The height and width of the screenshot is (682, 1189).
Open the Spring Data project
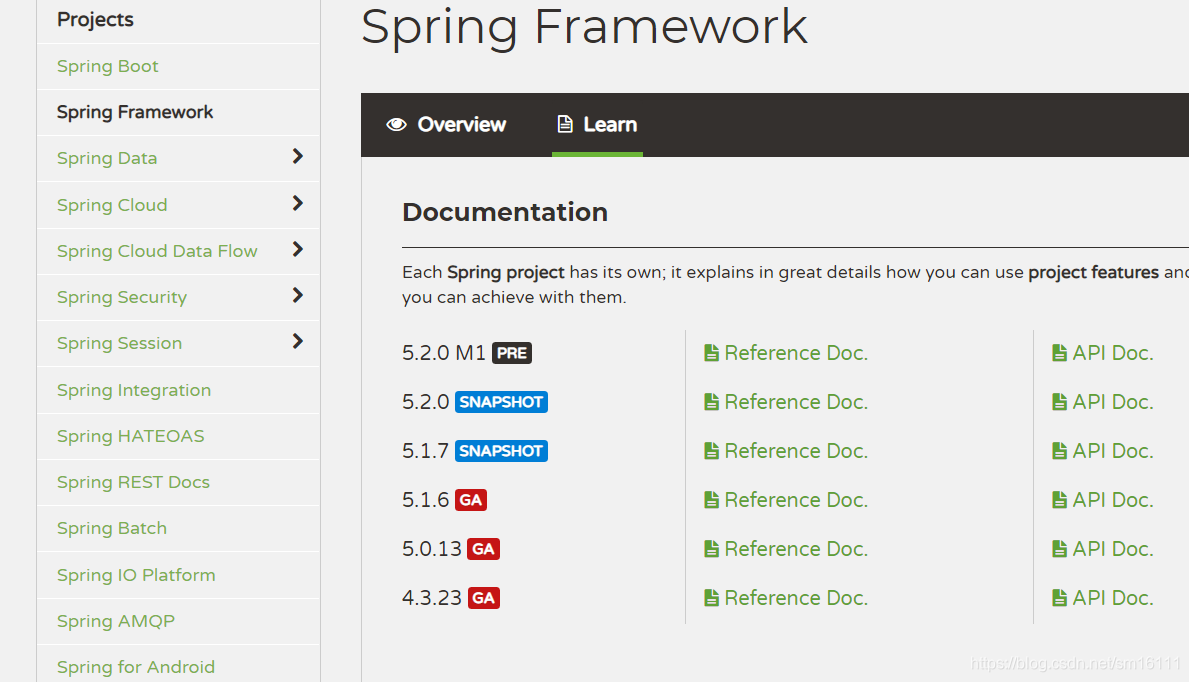coord(107,158)
